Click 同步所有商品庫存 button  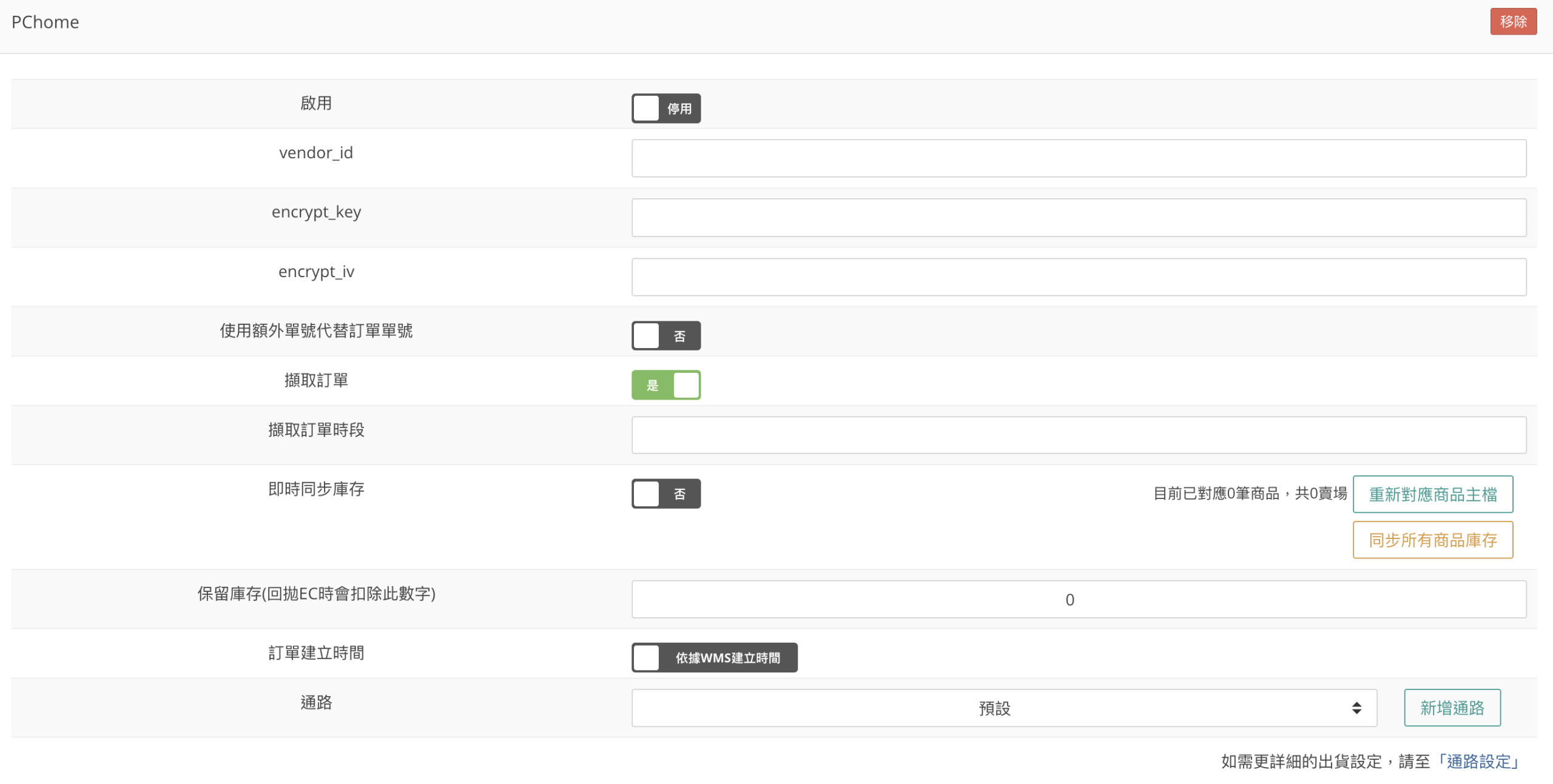pos(1432,540)
